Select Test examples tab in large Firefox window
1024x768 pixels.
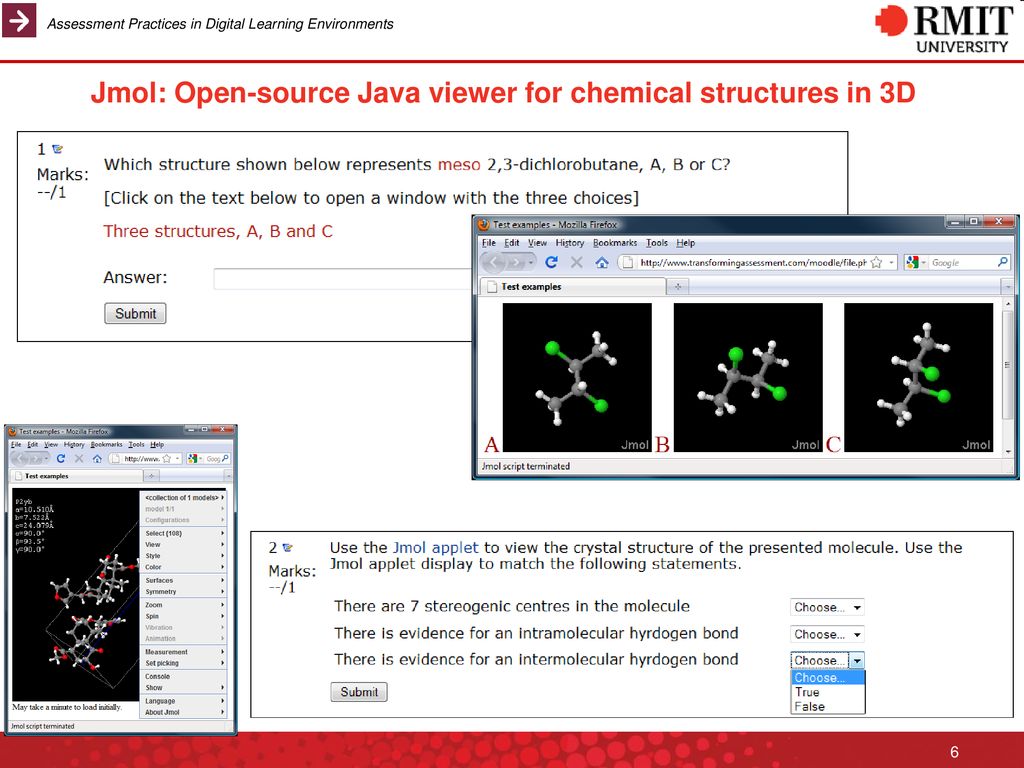click(573, 286)
